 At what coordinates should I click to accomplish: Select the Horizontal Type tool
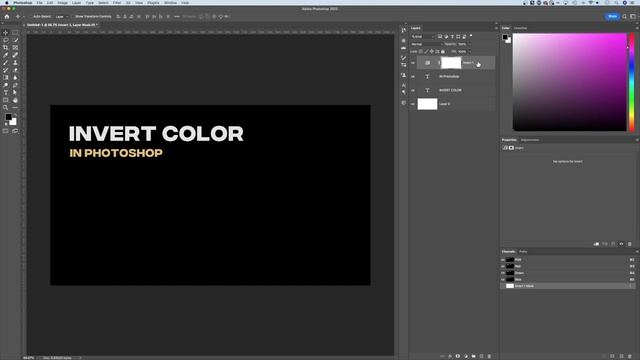6,93
